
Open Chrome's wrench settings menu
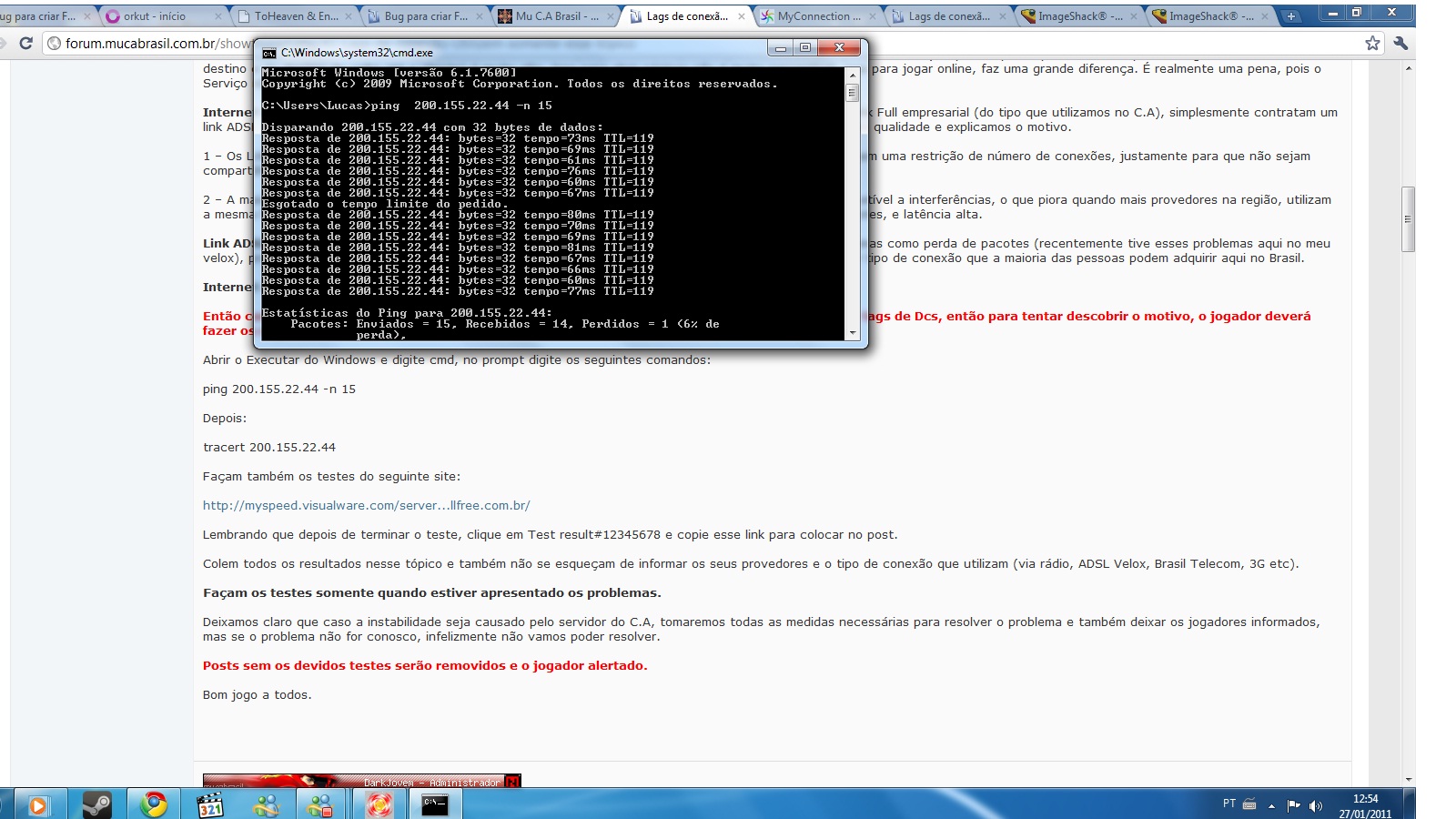(x=1400, y=43)
